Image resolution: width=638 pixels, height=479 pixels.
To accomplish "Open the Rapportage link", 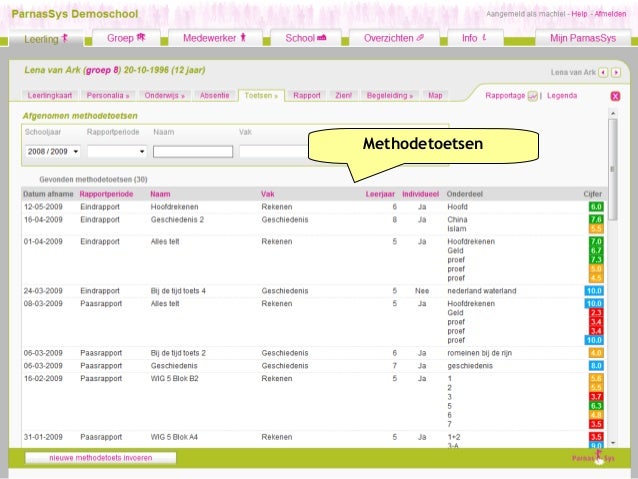I will [505, 96].
